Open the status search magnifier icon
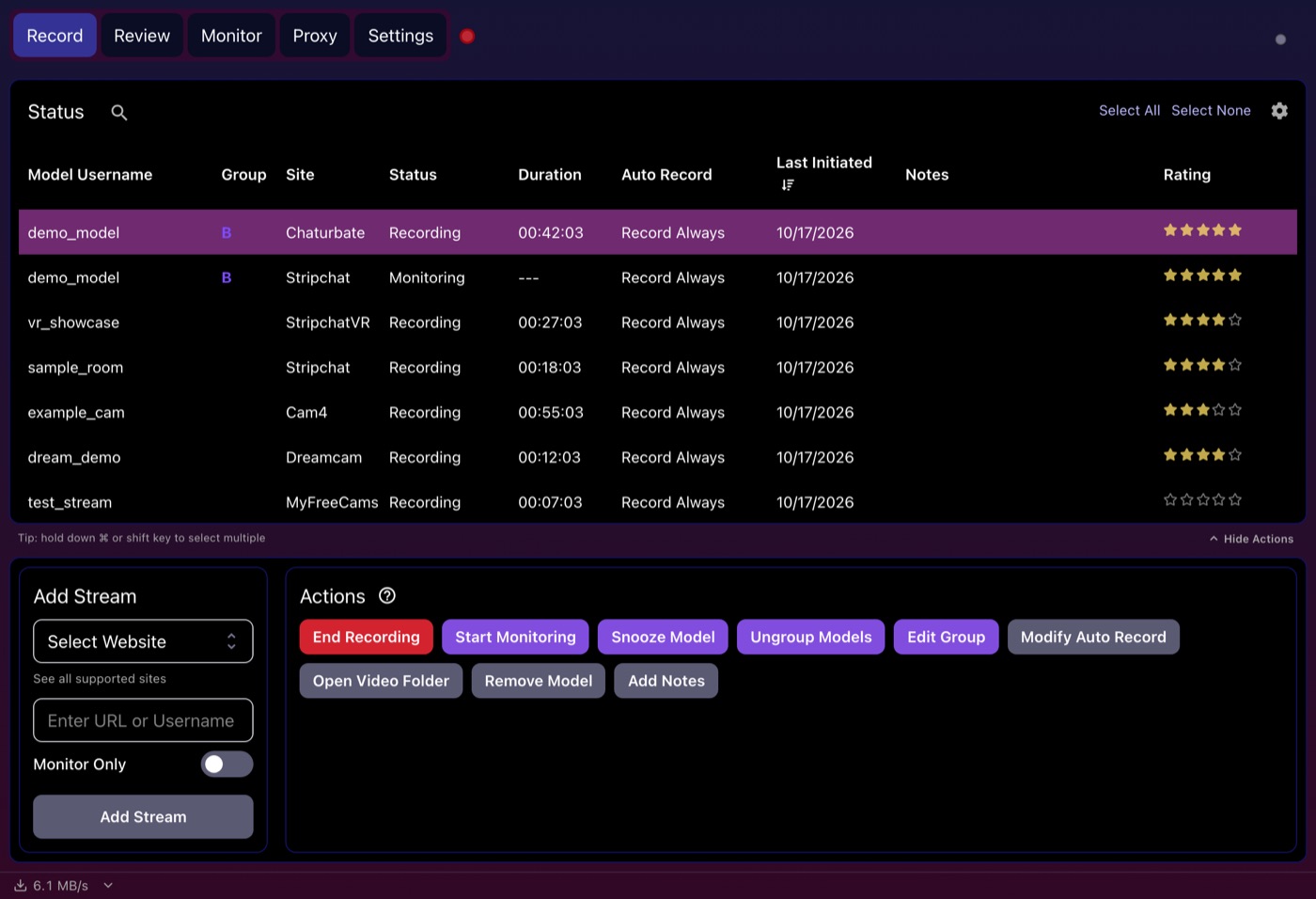Image resolution: width=1316 pixels, height=899 pixels. [118, 112]
